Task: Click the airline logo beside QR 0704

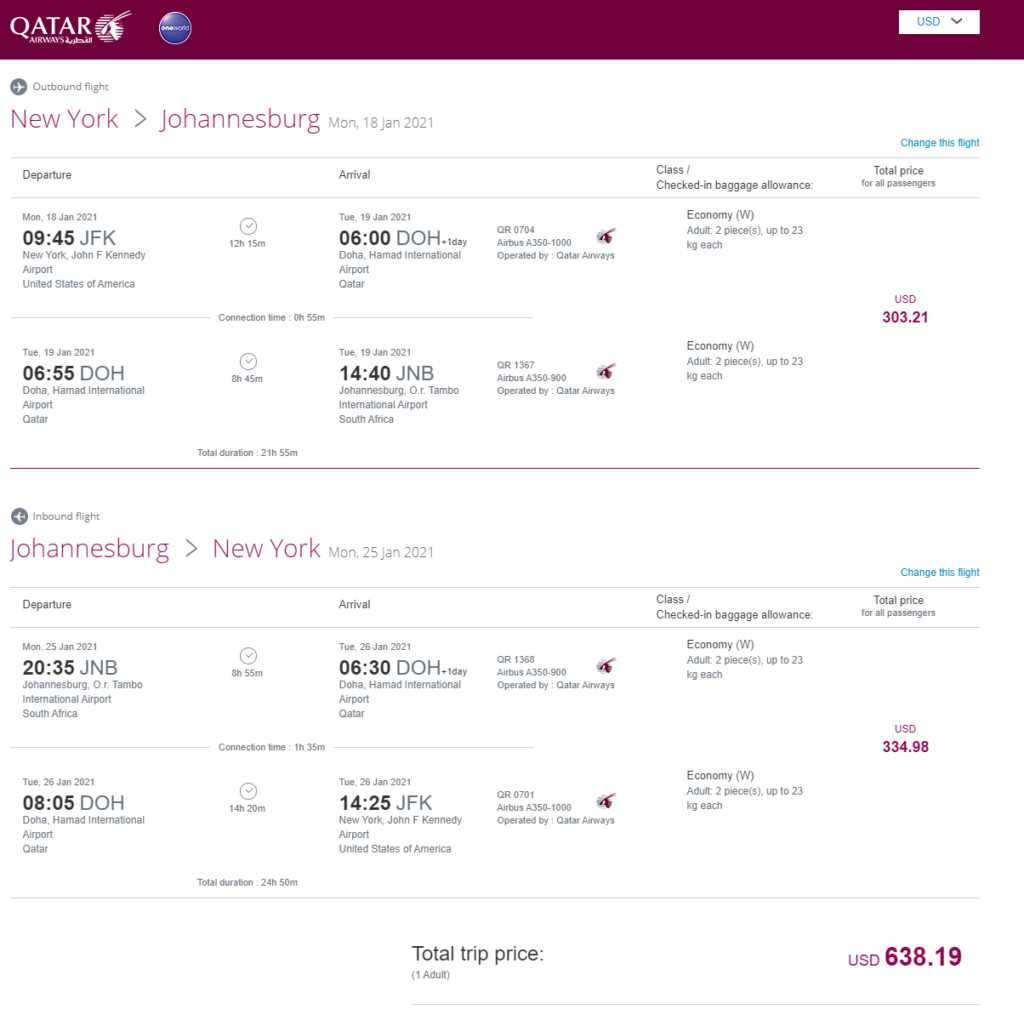Action: tap(606, 236)
